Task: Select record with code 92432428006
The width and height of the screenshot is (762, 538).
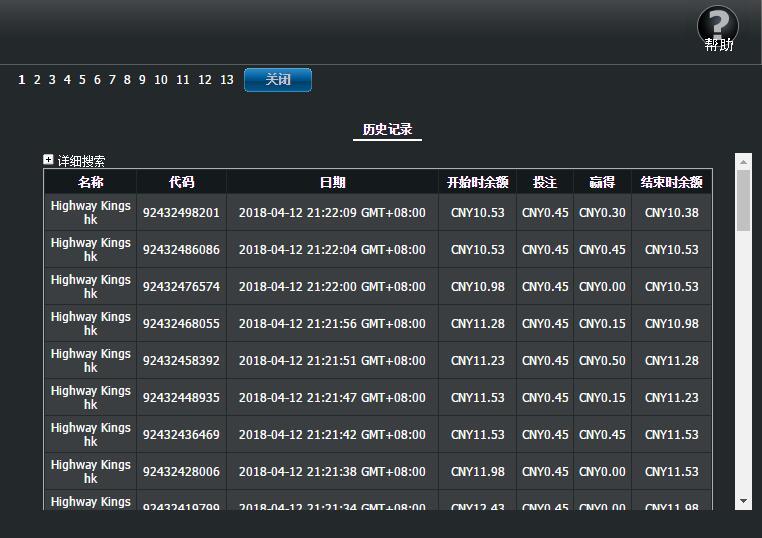Action: click(181, 472)
